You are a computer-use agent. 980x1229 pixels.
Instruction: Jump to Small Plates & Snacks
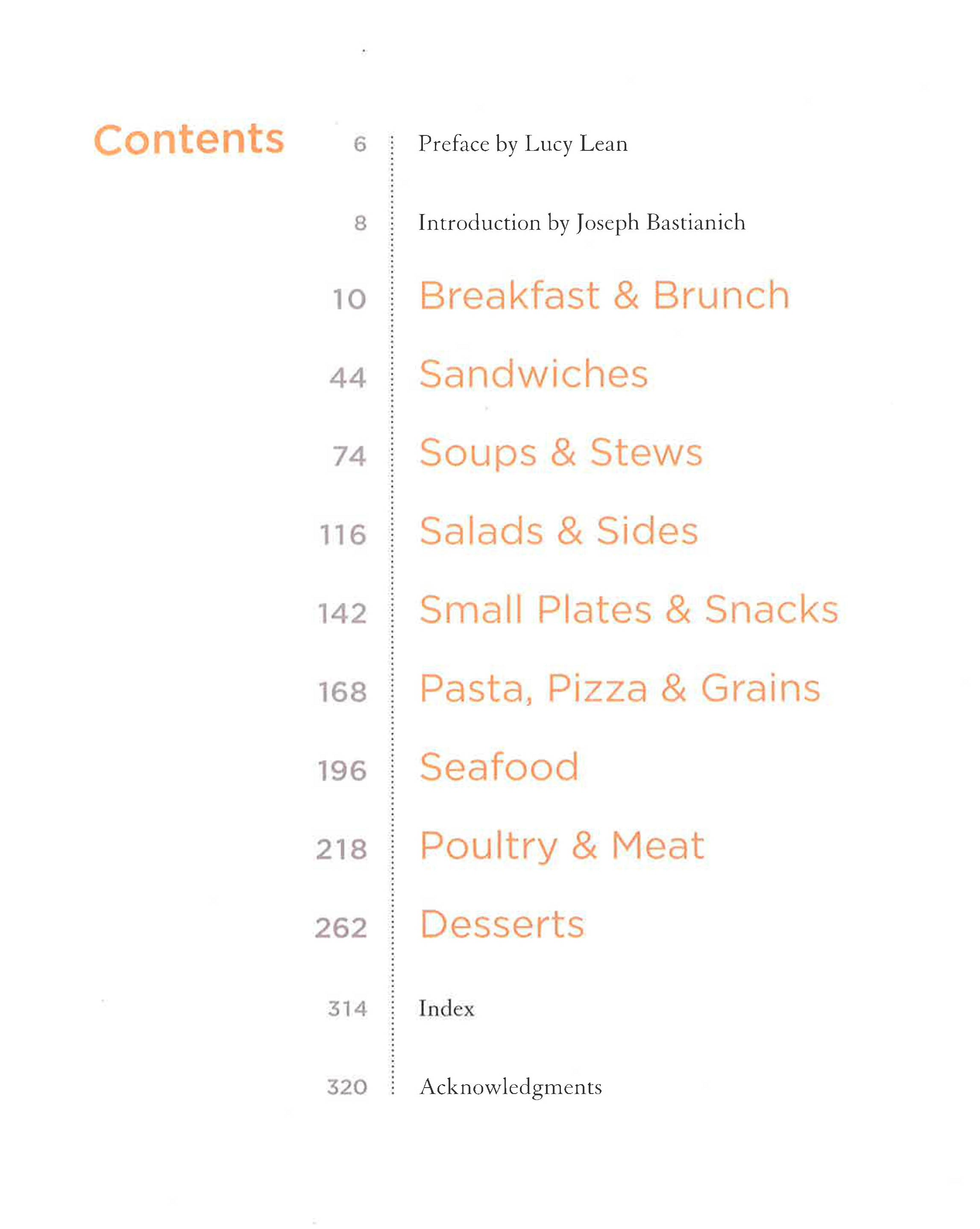[x=628, y=610]
